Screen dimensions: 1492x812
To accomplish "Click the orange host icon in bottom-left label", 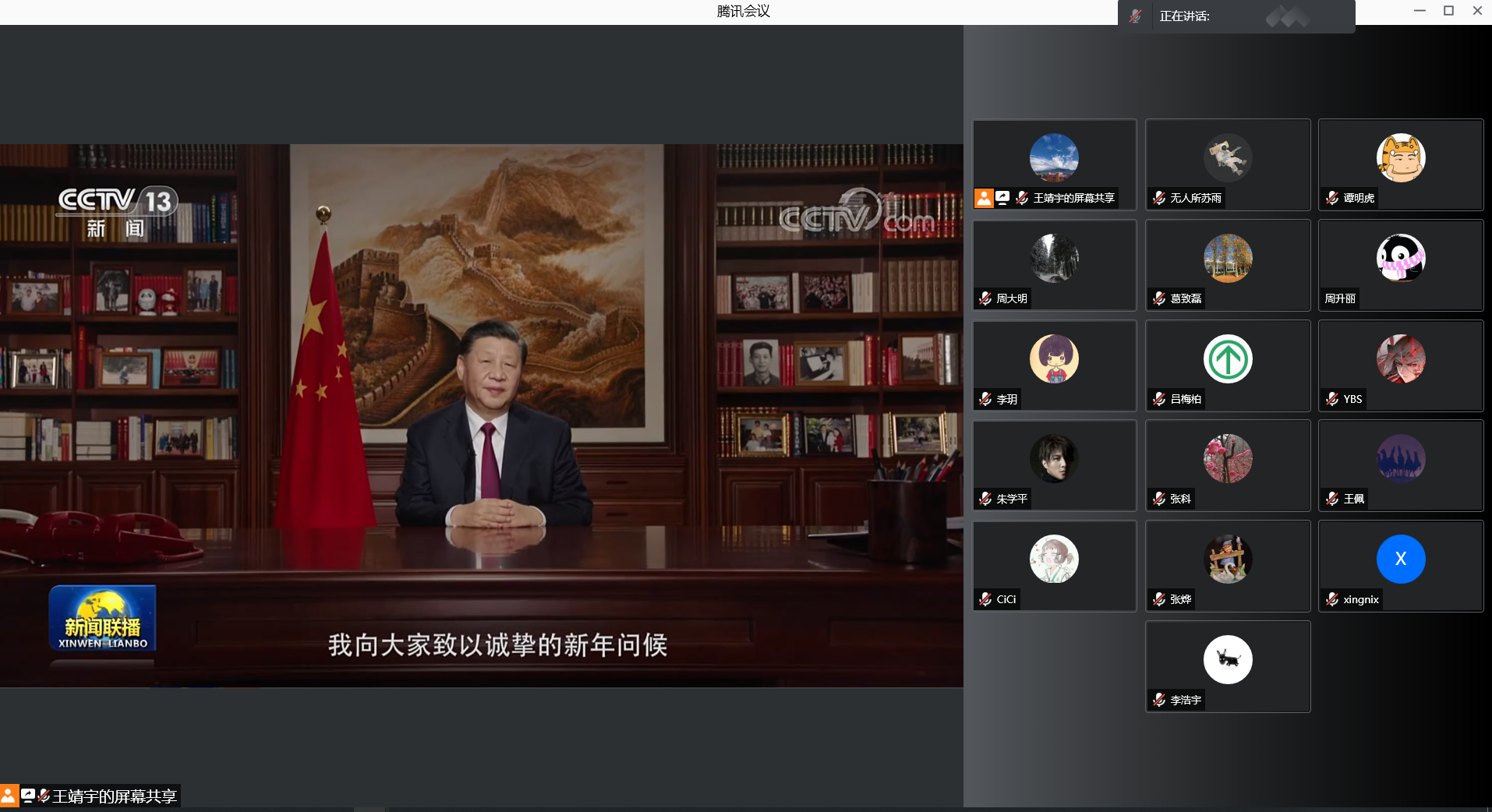I will click(x=9, y=796).
